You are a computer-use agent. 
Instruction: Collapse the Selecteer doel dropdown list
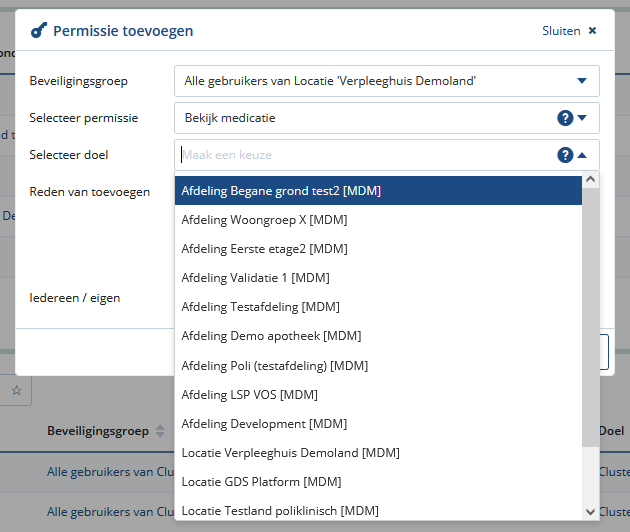(582, 155)
